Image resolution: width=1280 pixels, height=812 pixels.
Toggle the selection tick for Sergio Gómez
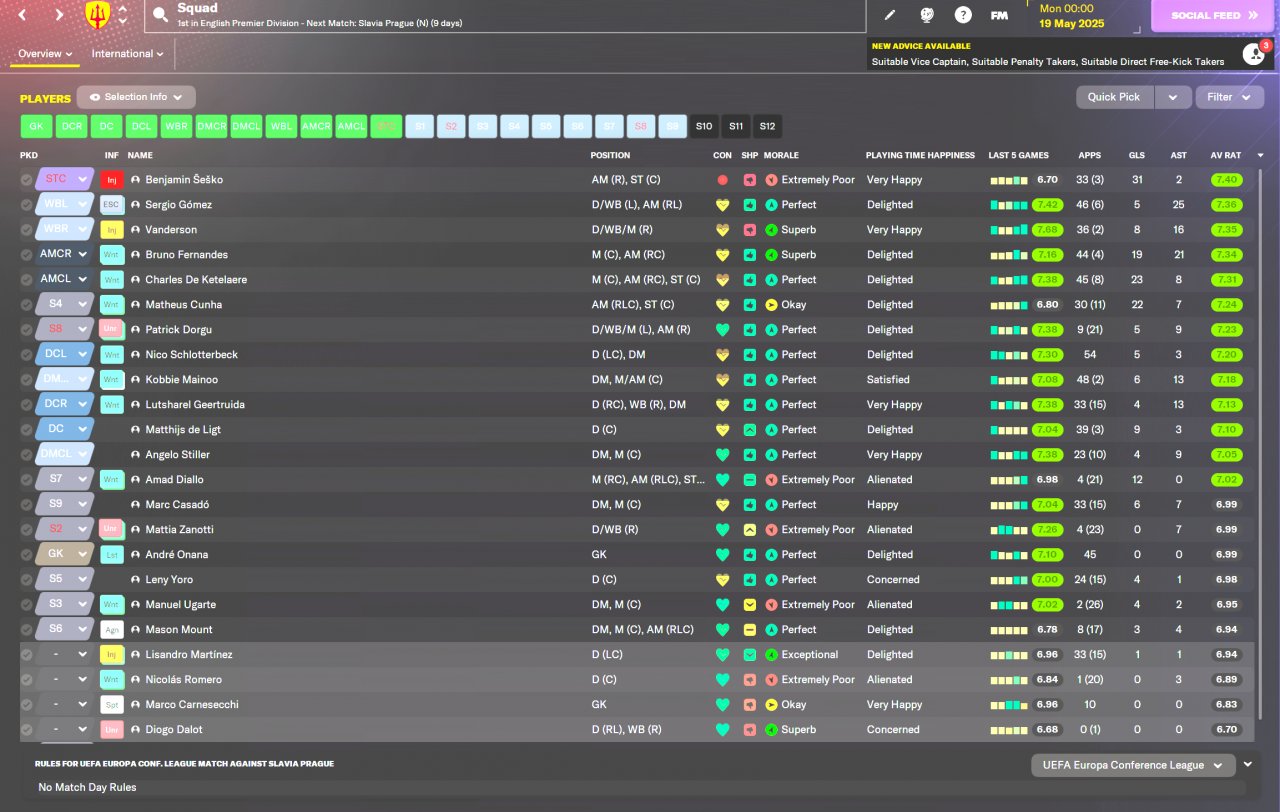coord(26,205)
